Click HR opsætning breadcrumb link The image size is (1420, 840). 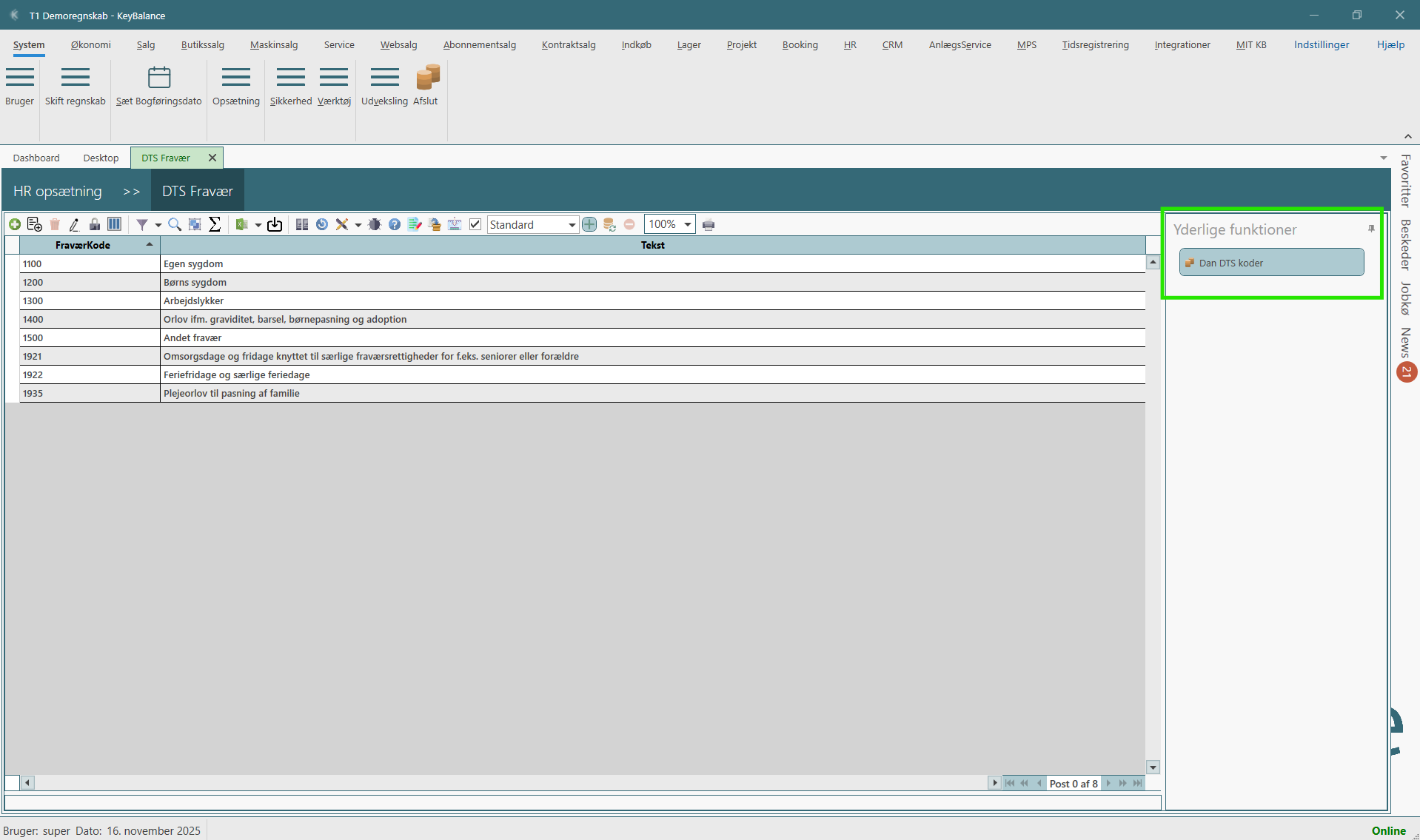58,191
